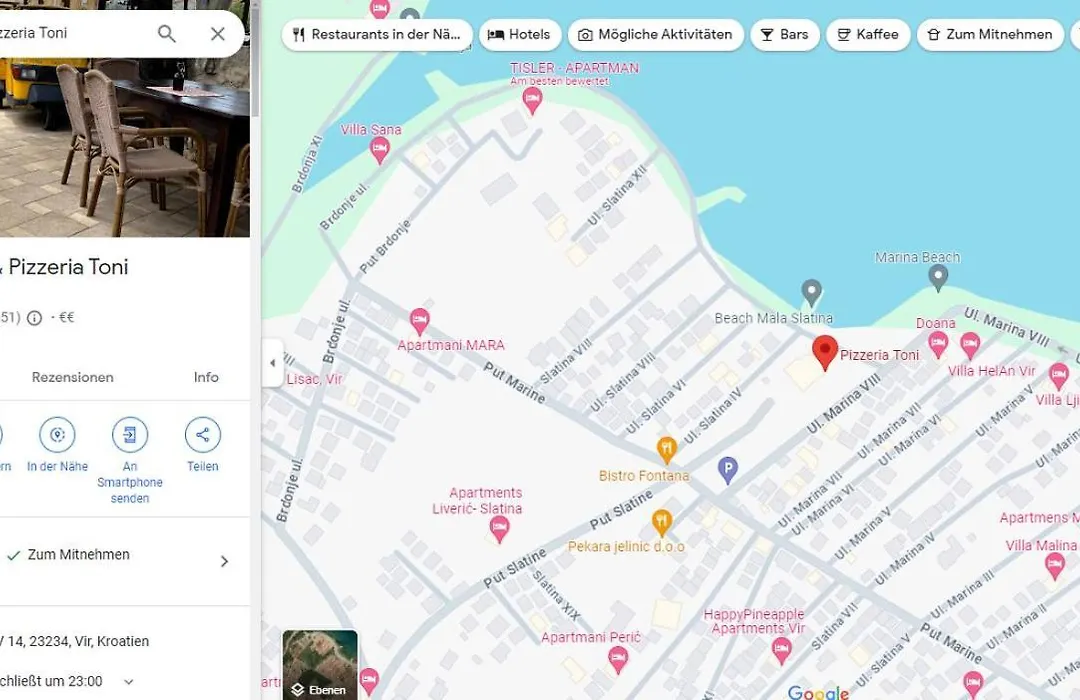This screenshot has height=700, width=1080.
Task: Click the Pekara jelinic d.o.o pin
Action: point(661,522)
